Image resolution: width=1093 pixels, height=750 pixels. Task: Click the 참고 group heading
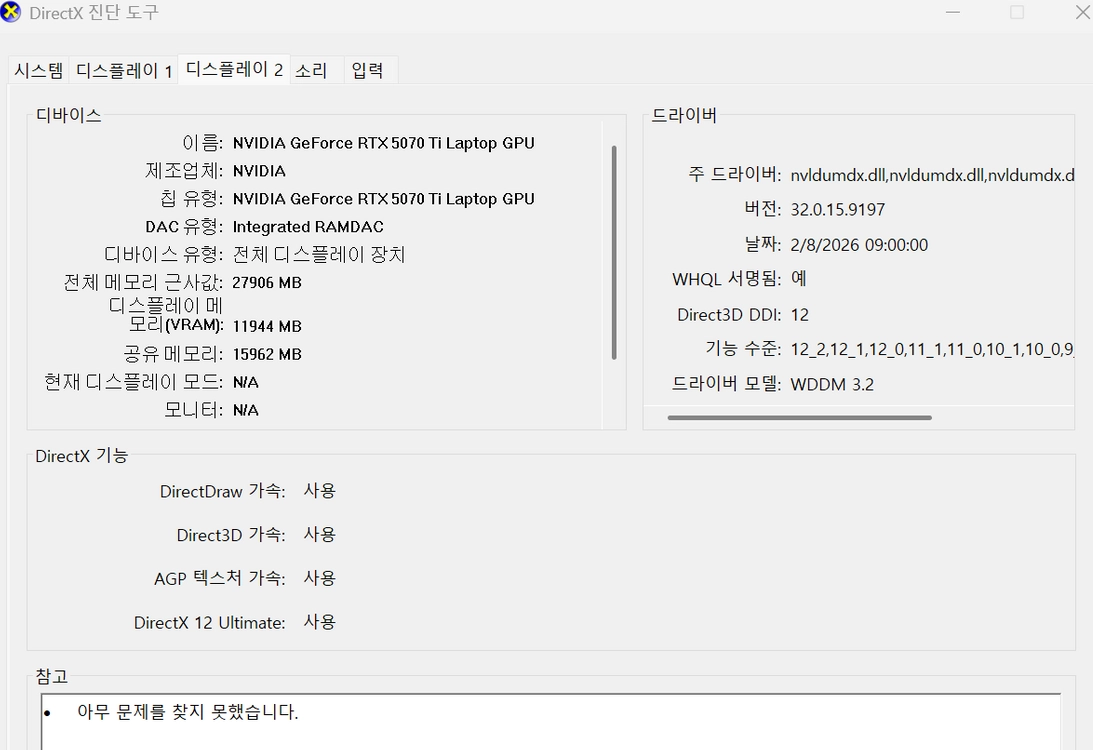point(52,676)
